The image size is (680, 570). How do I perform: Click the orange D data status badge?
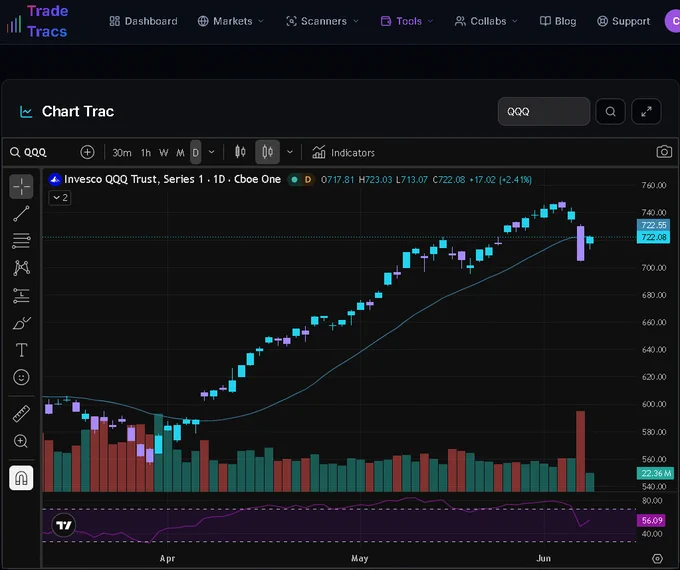307,180
